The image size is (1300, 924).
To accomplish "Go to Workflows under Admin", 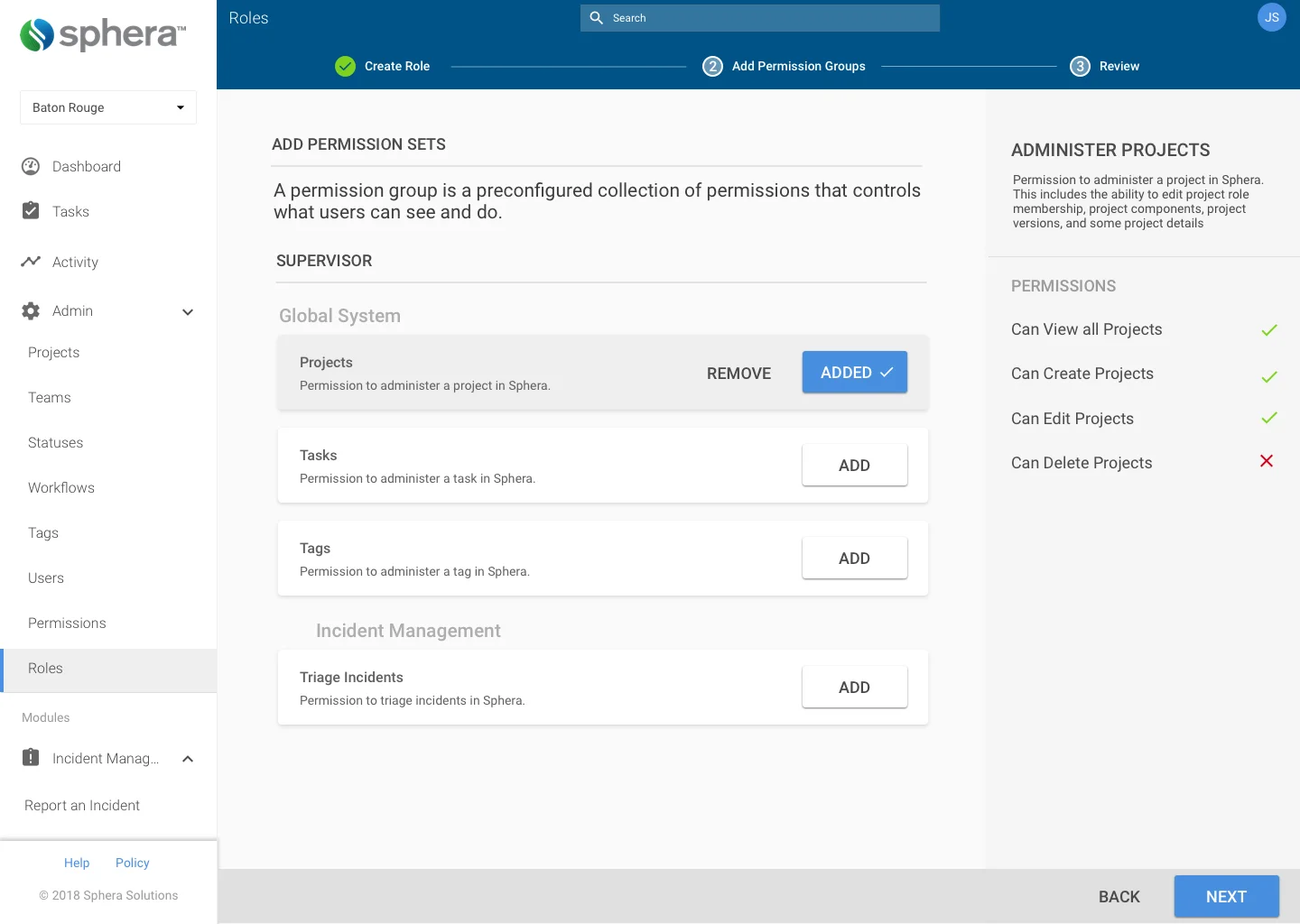I will coord(60,487).
